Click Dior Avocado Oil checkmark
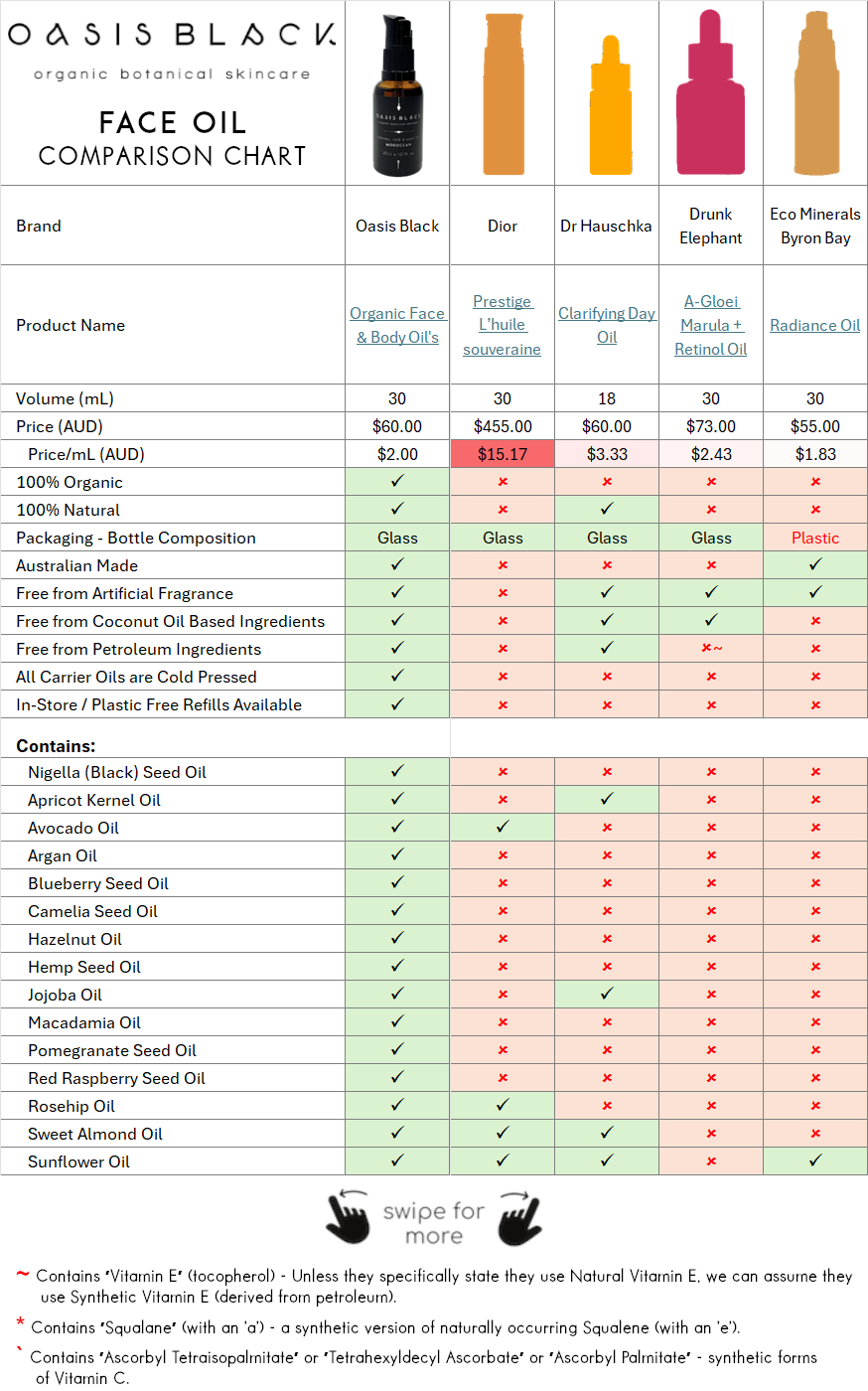This screenshot has height=1391, width=868. (x=503, y=827)
